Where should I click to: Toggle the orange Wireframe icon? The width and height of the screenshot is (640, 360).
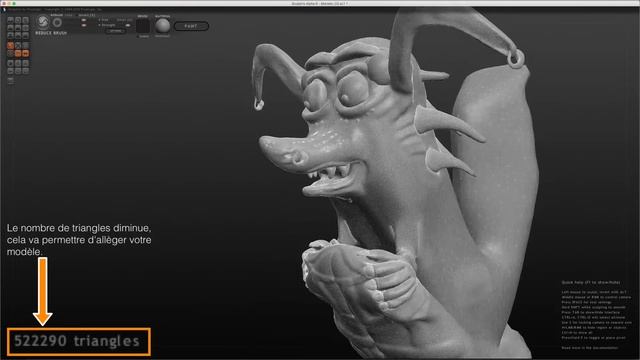[x=18, y=53]
